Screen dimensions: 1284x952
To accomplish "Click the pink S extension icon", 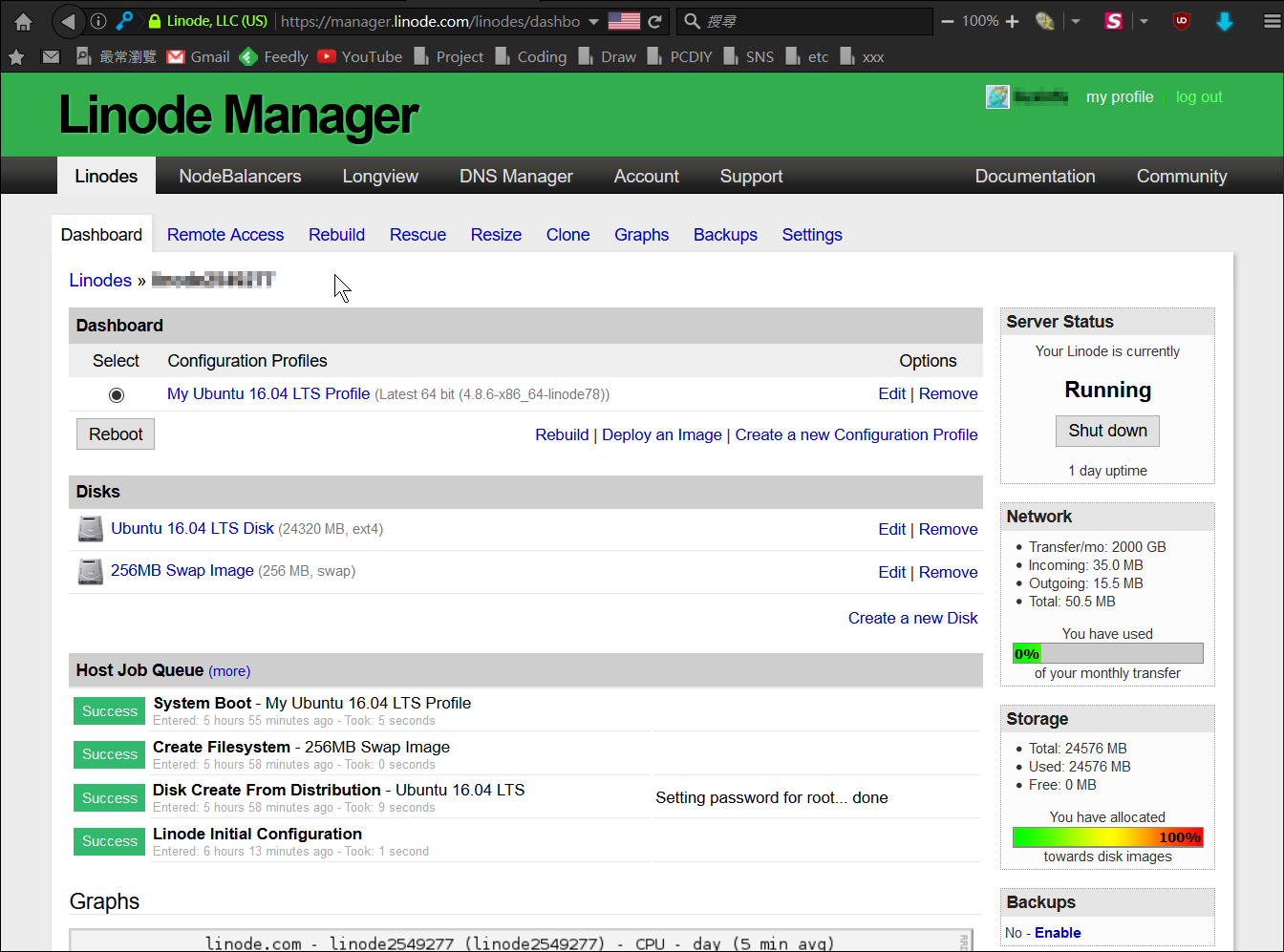I will coord(1114,21).
